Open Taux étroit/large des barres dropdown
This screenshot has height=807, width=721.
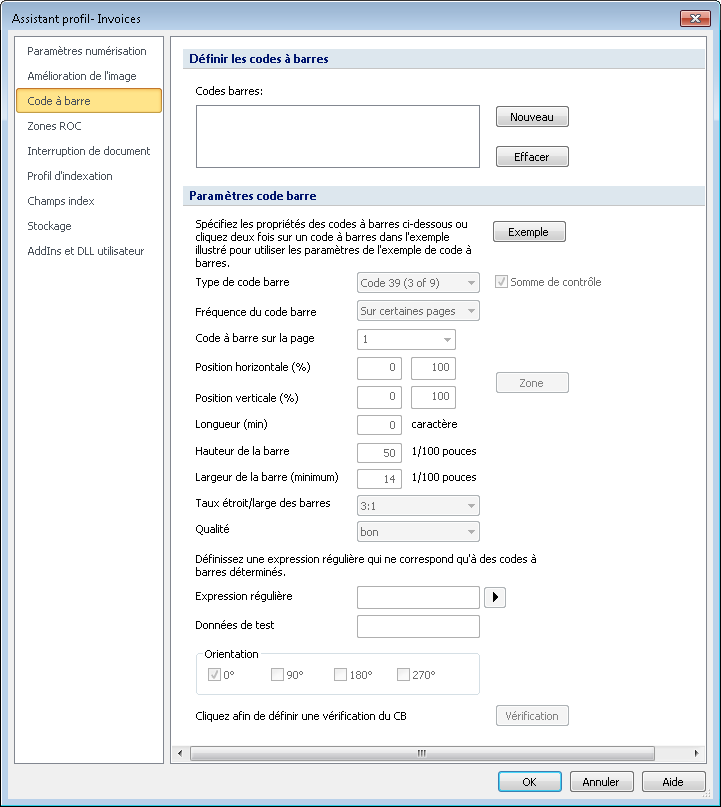pos(418,506)
